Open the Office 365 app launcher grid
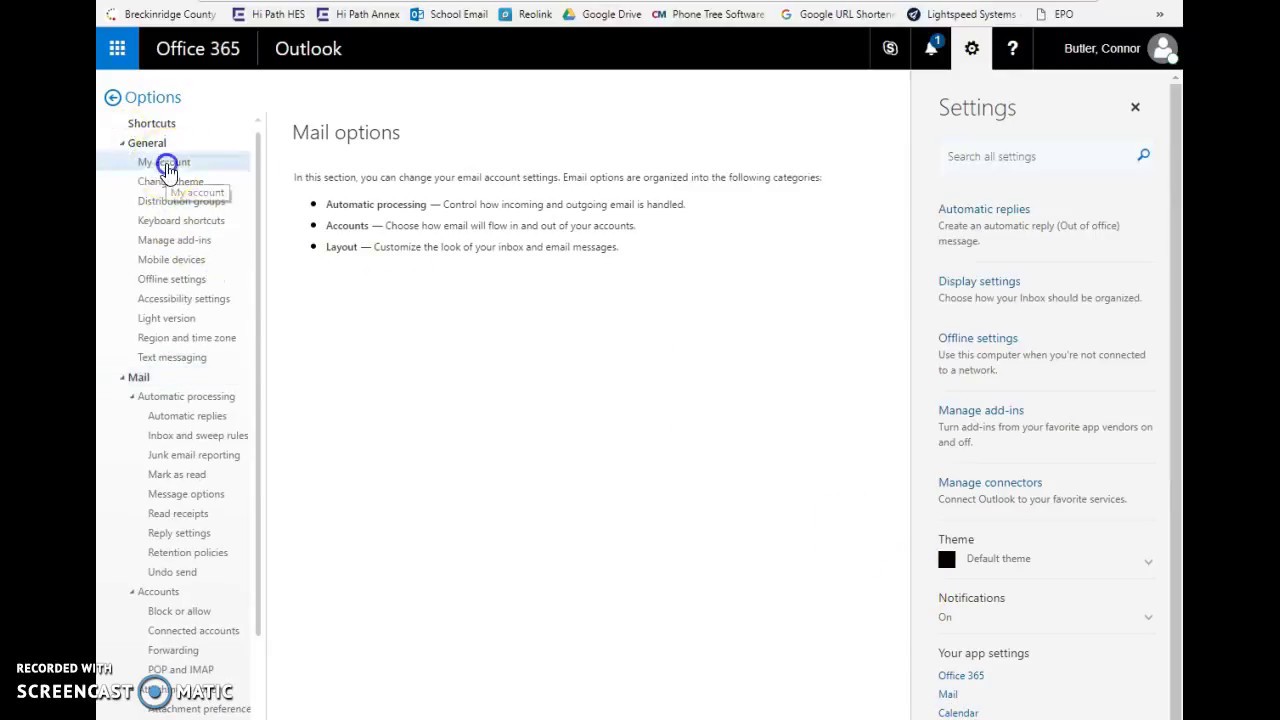Image resolution: width=1280 pixels, height=720 pixels. pos(117,48)
